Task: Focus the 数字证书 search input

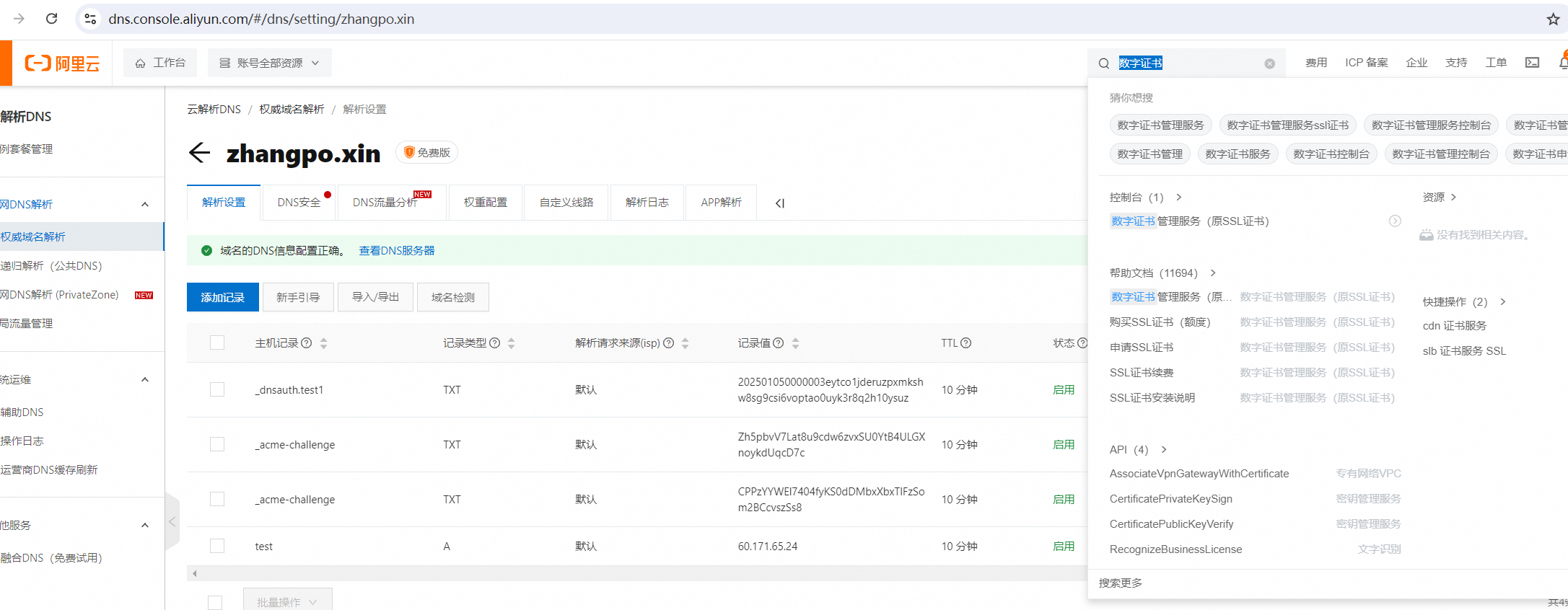Action: [x=1187, y=63]
